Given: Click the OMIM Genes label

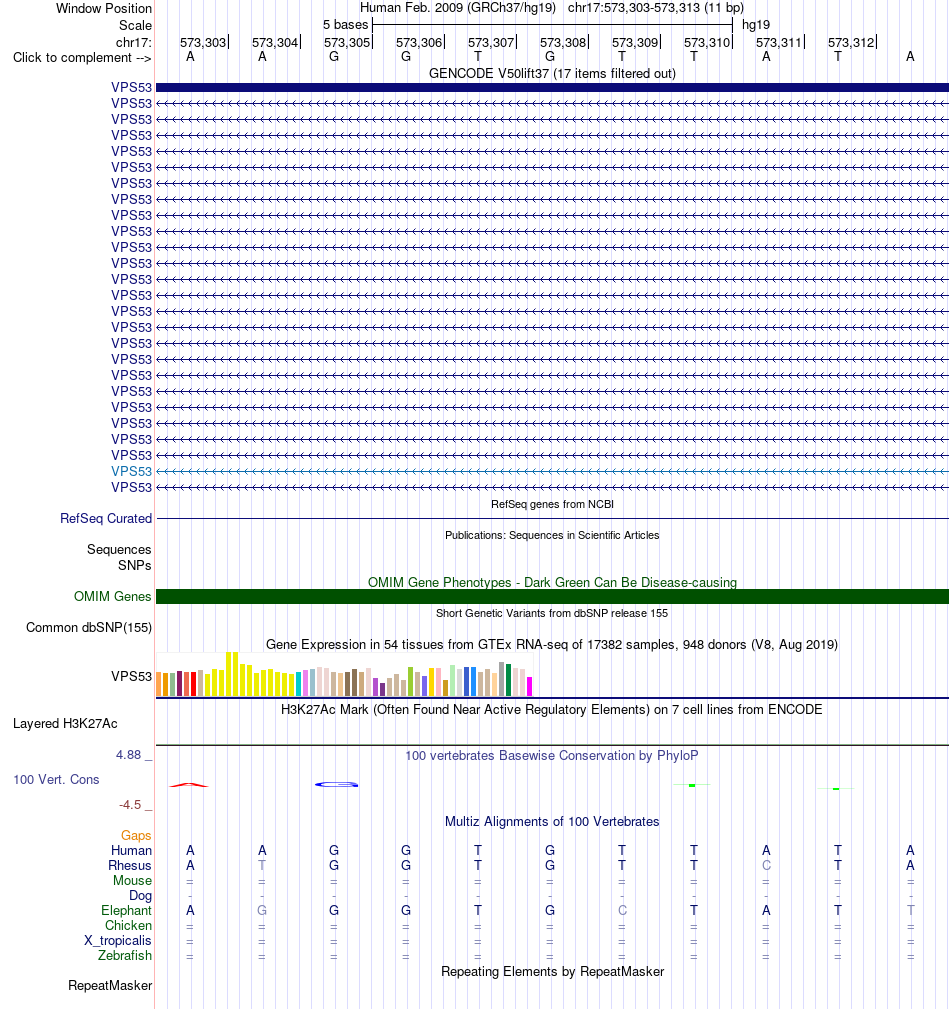Looking at the screenshot, I should (113, 597).
